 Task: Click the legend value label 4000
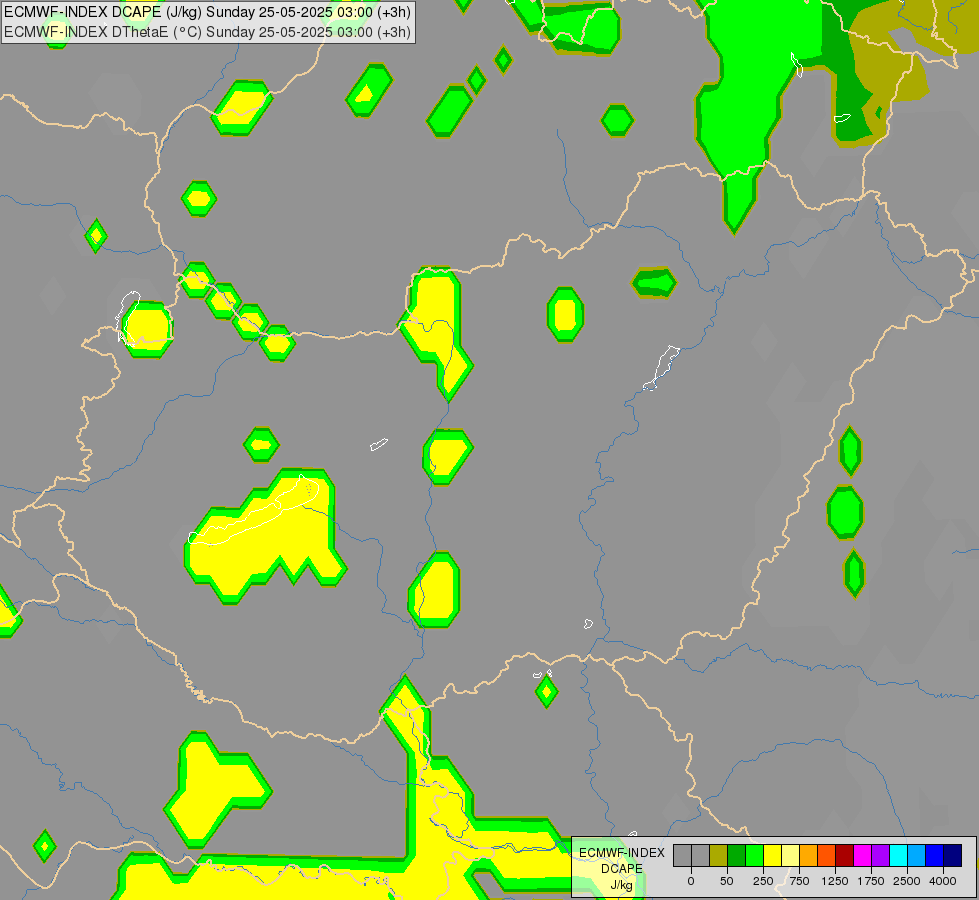(x=943, y=881)
